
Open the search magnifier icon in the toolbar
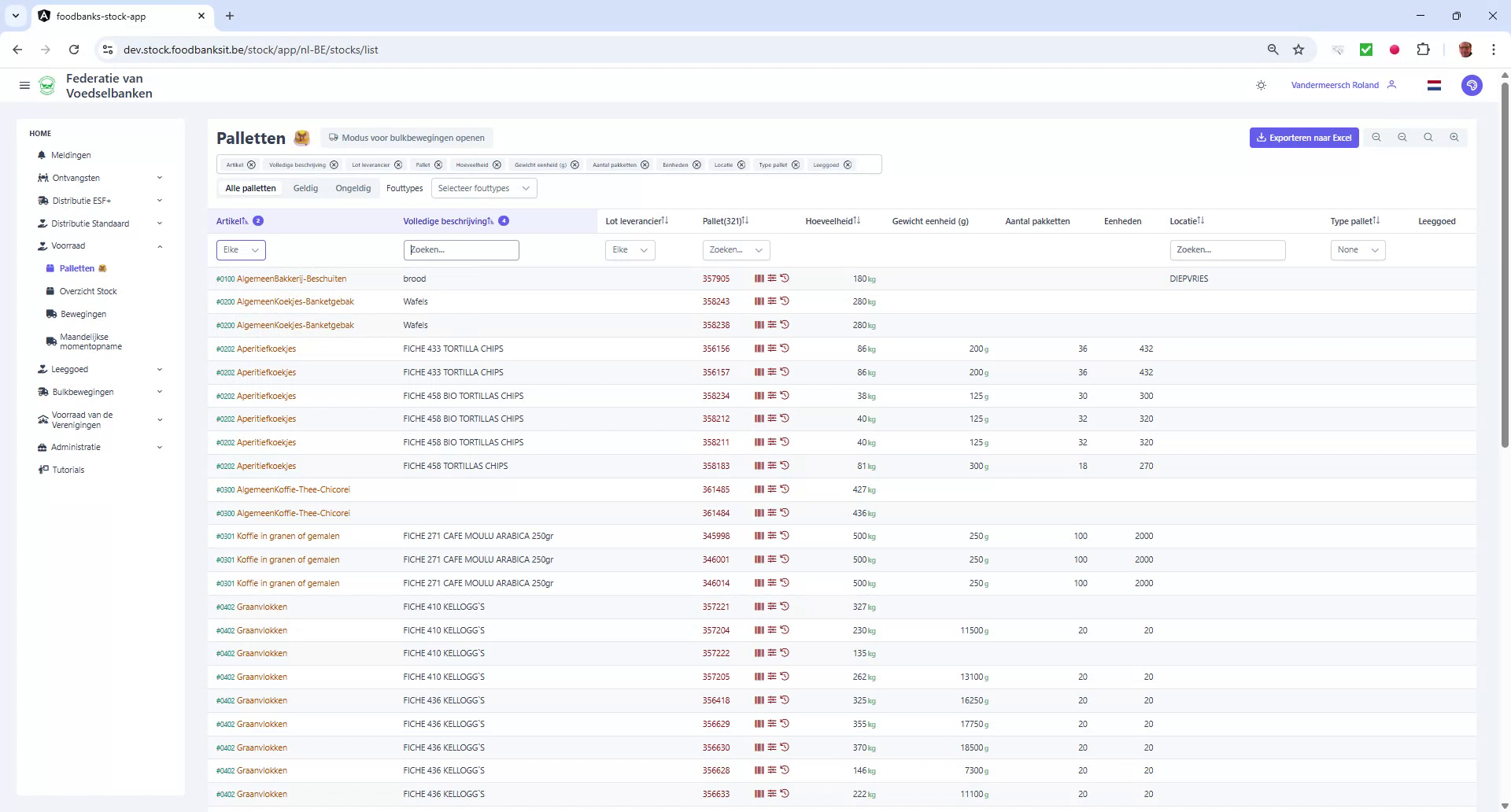1428,137
